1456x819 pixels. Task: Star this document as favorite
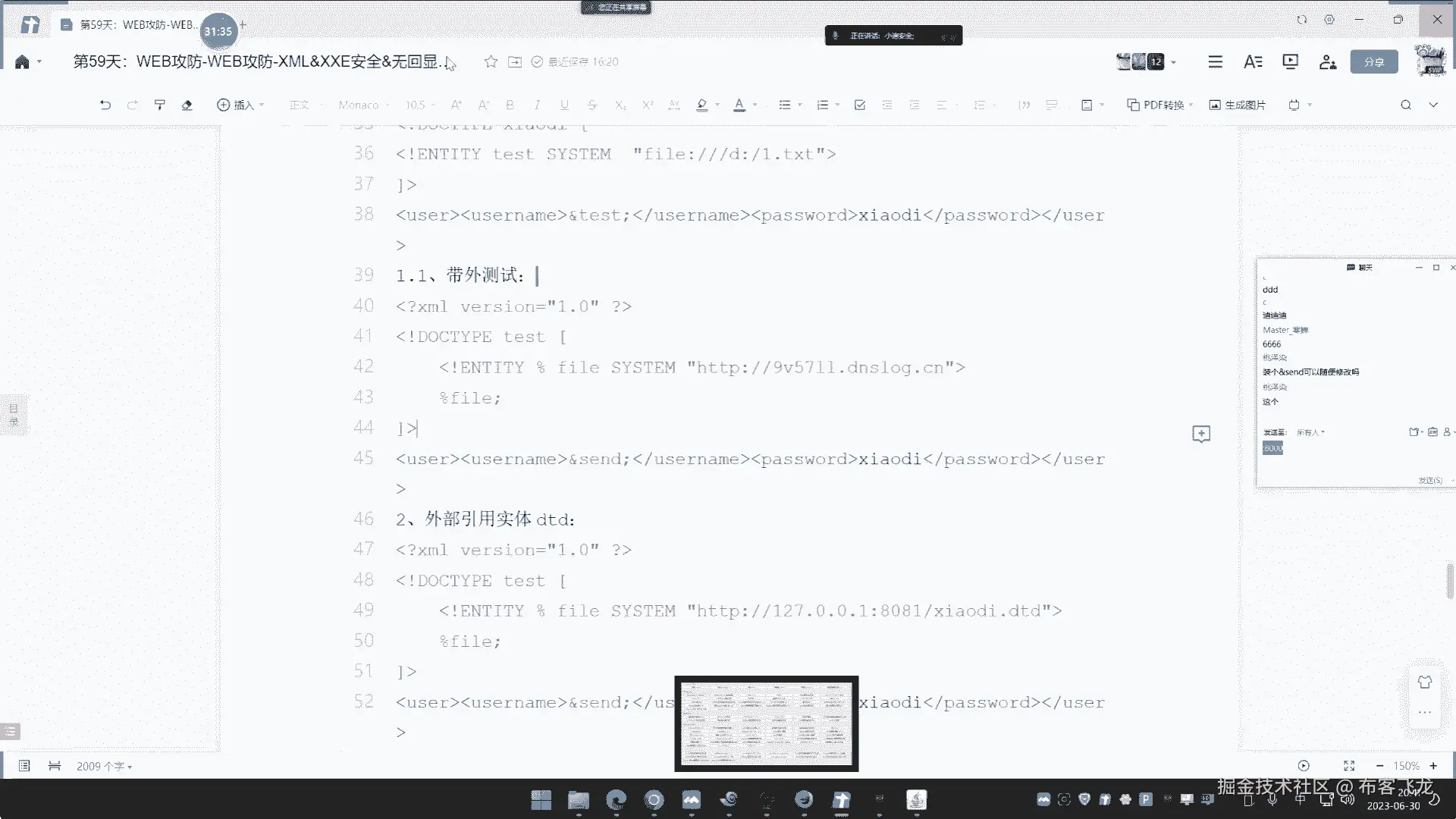491,61
